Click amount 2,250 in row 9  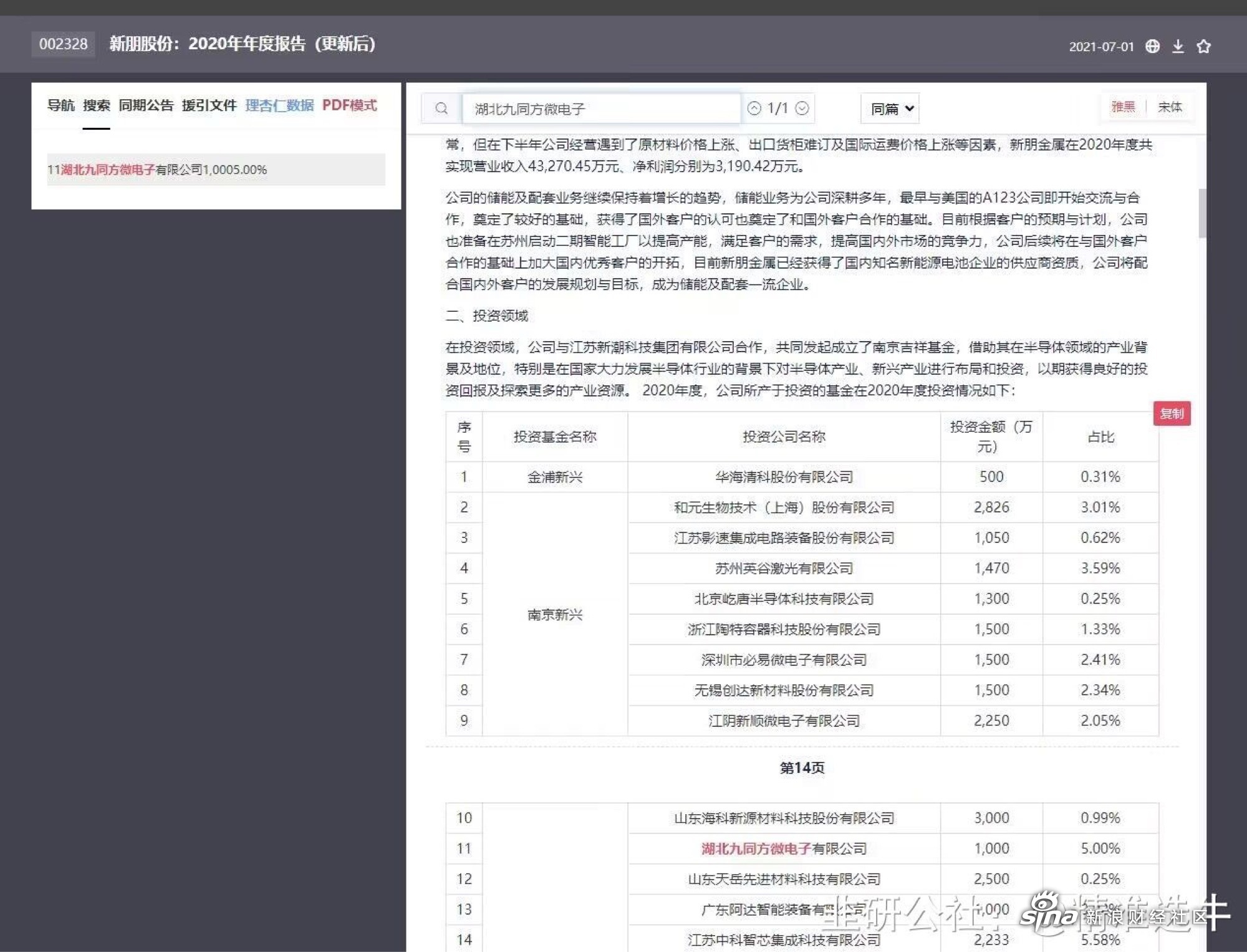991,721
